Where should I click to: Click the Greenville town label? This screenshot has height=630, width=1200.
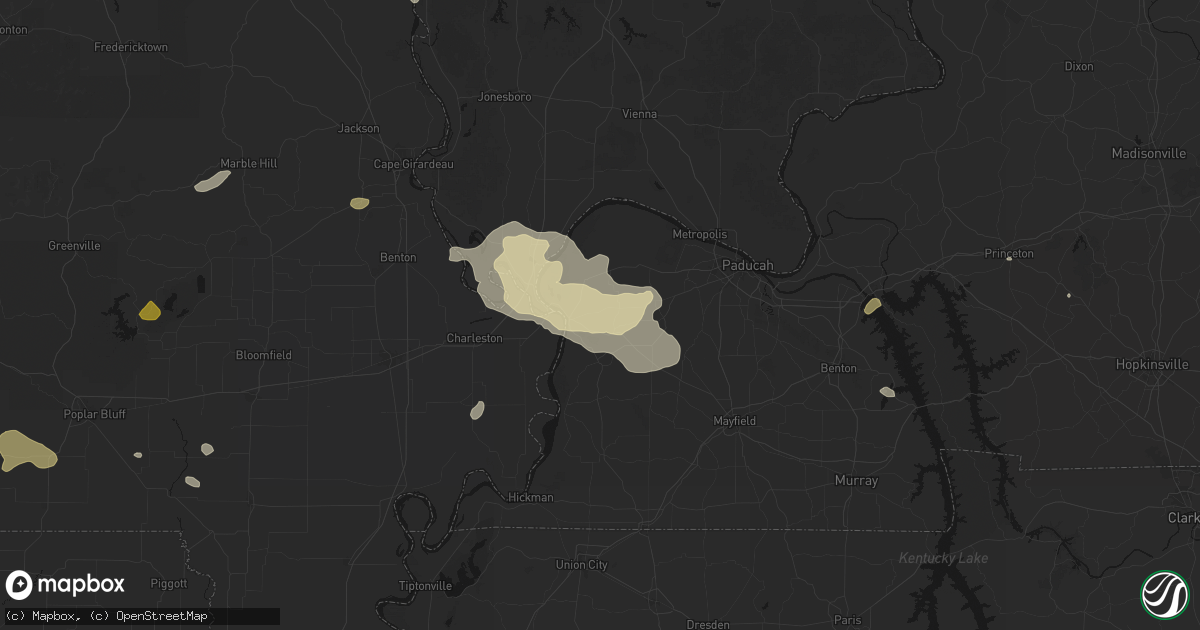74,245
